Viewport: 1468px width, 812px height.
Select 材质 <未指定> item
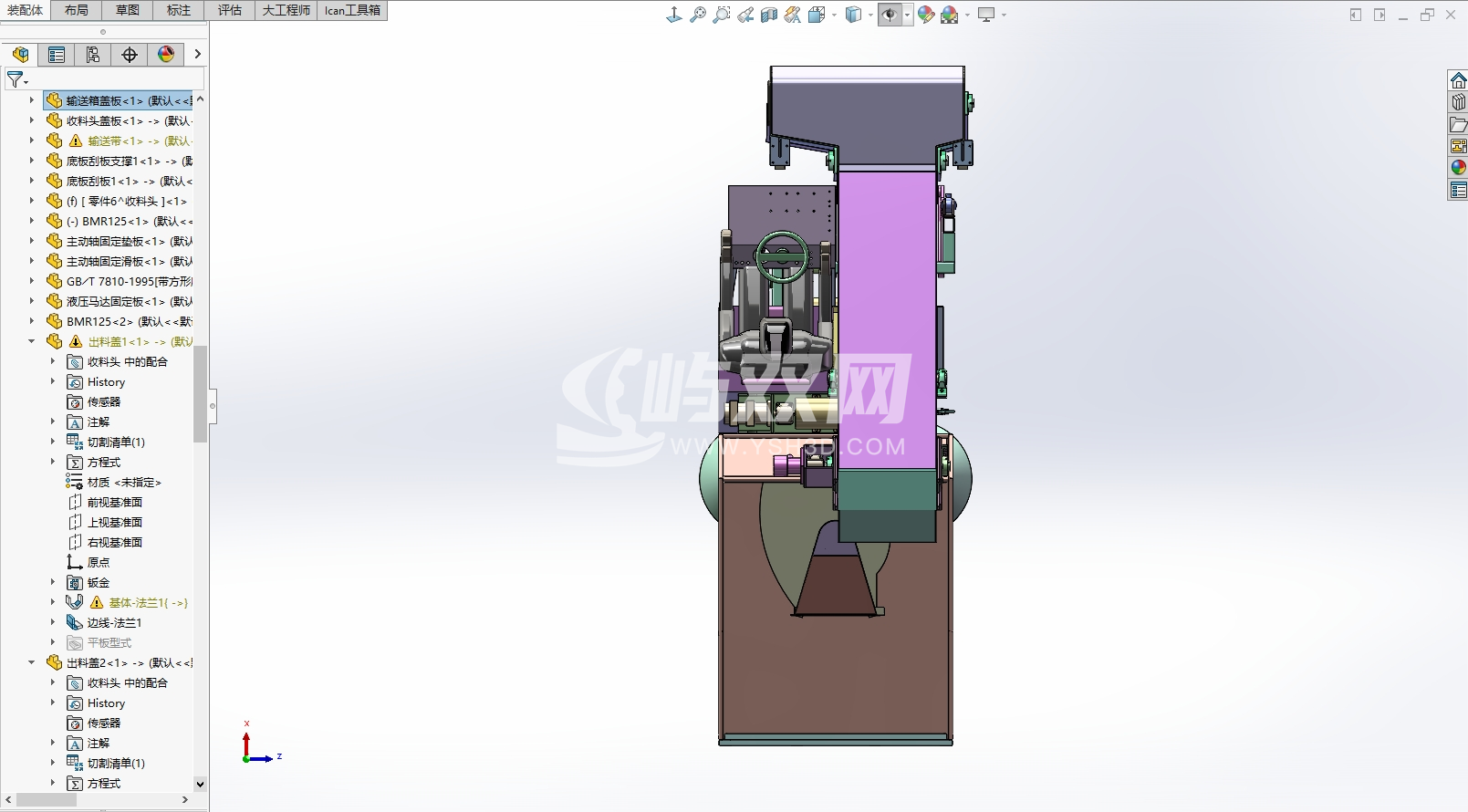(114, 482)
